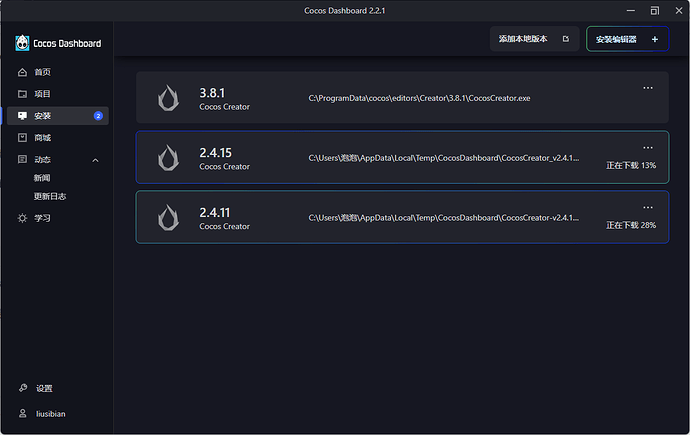Image resolution: width=690 pixels, height=435 pixels.
Task: Click the 3.8.1 CocosCreator.exe install path
Action: click(419, 99)
